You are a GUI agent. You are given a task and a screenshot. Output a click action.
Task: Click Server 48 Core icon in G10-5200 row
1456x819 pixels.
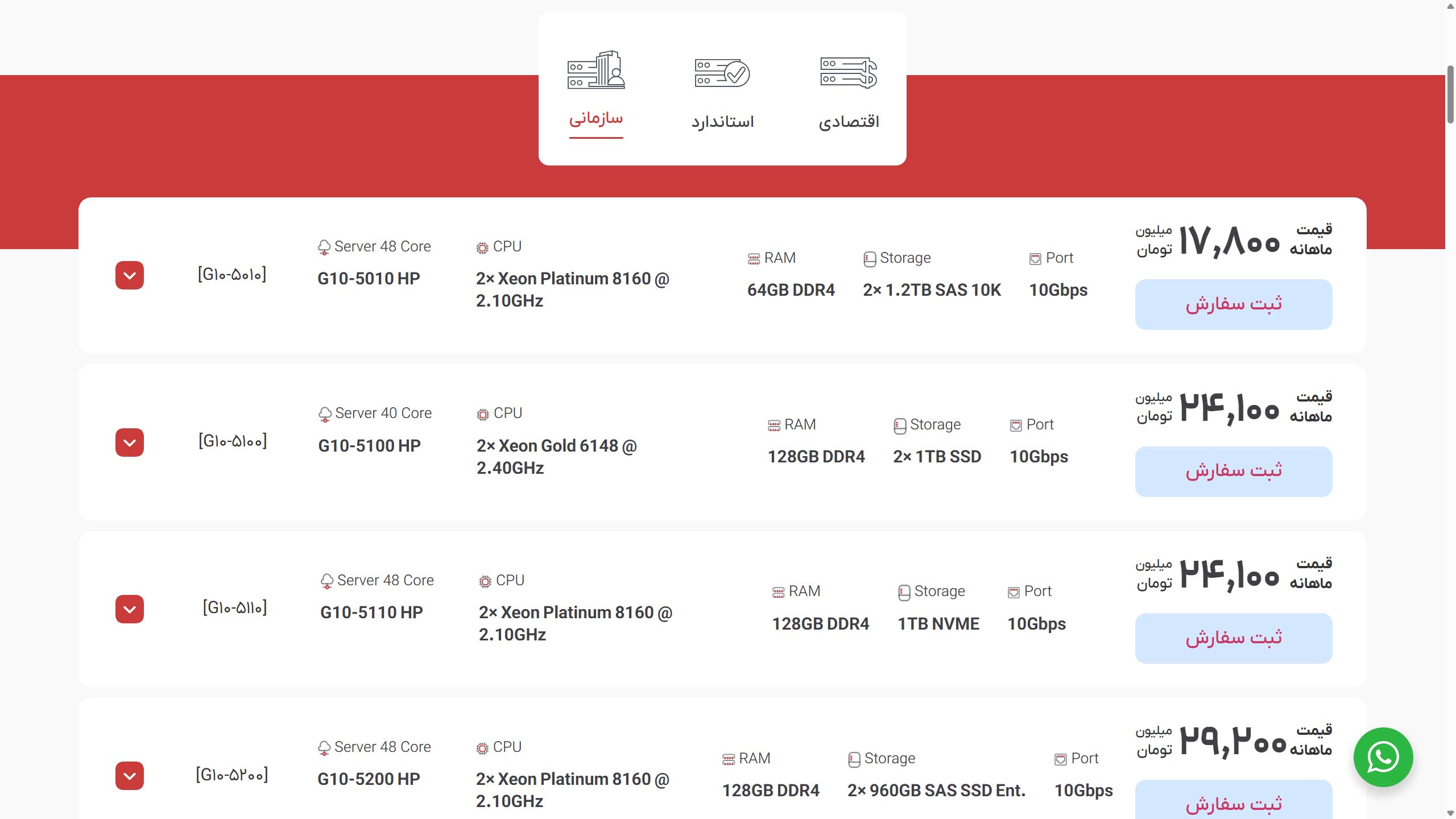(324, 748)
